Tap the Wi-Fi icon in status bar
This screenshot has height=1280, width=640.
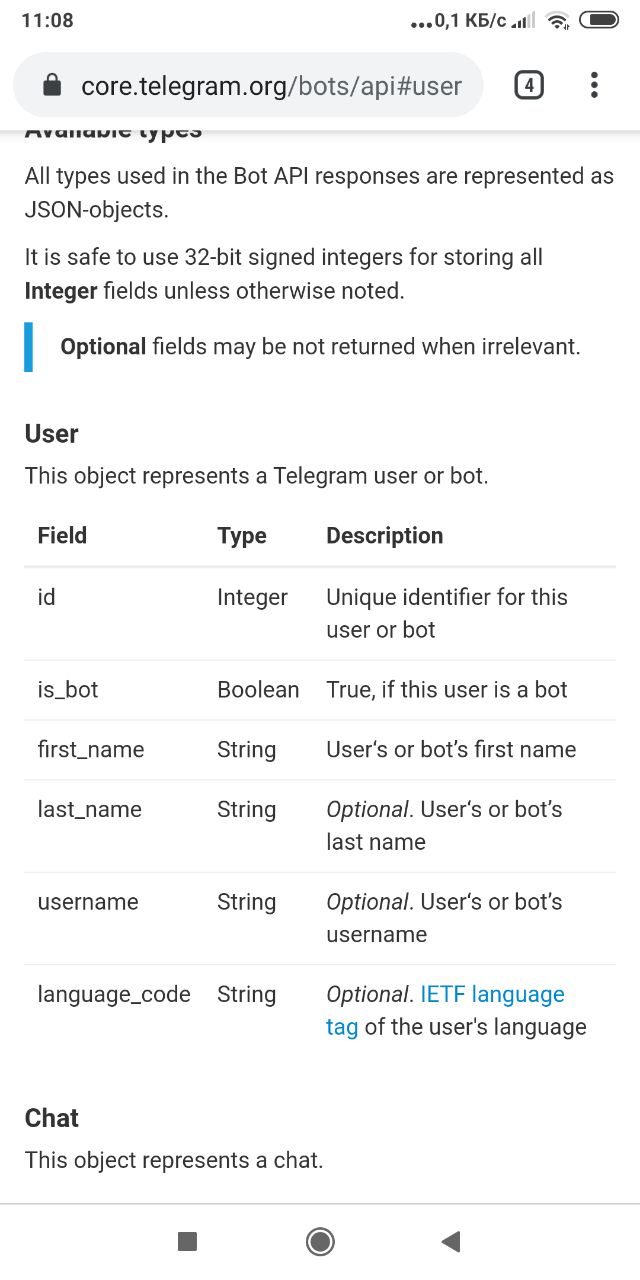(x=558, y=20)
